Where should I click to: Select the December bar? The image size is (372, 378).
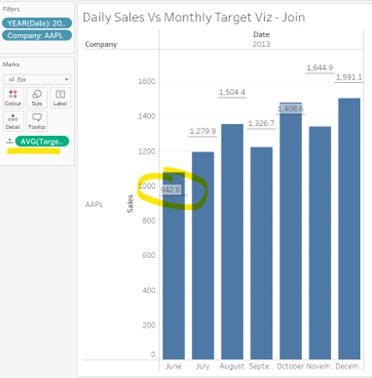click(x=349, y=229)
